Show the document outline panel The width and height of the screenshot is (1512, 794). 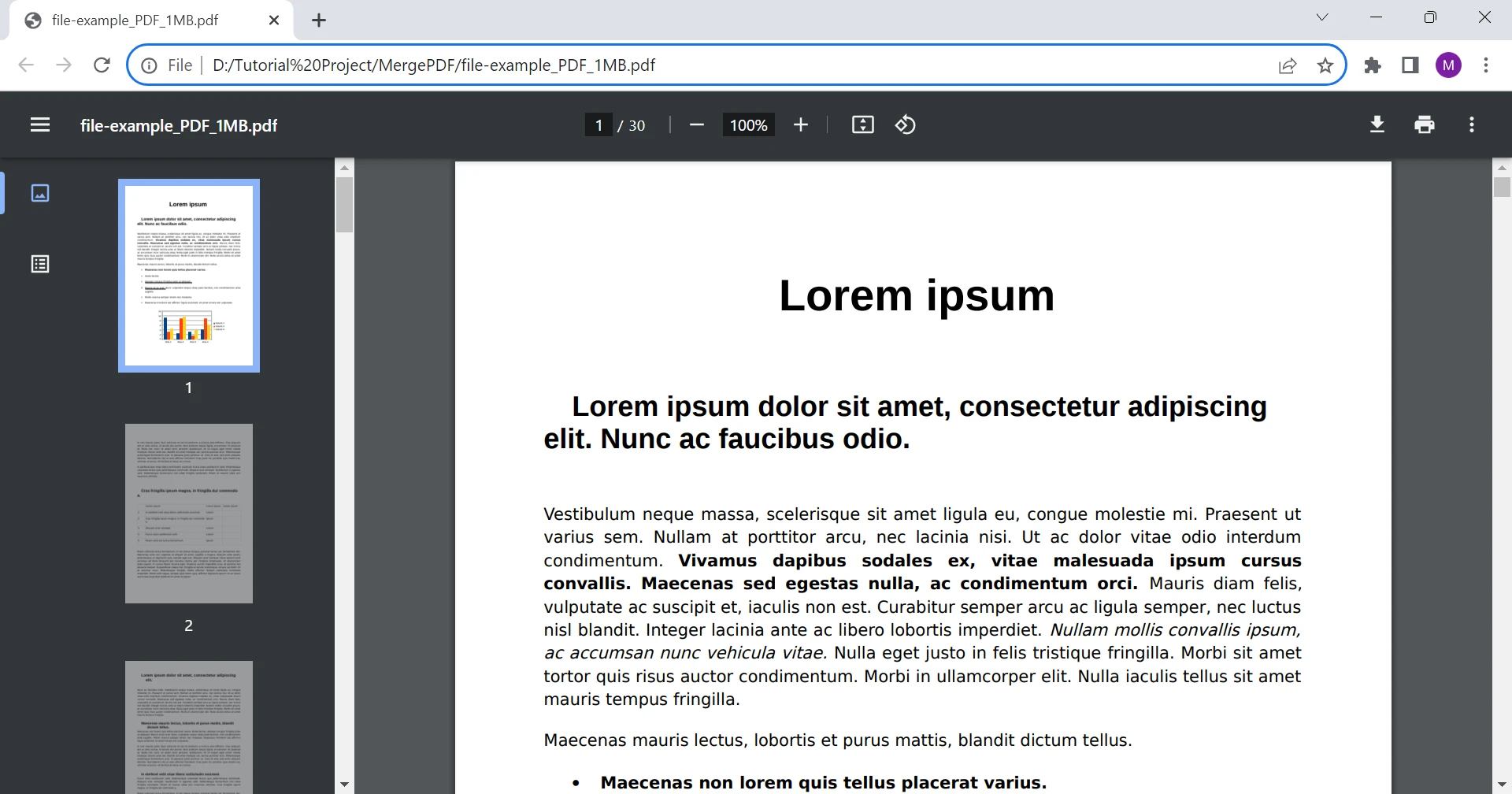tap(40, 264)
